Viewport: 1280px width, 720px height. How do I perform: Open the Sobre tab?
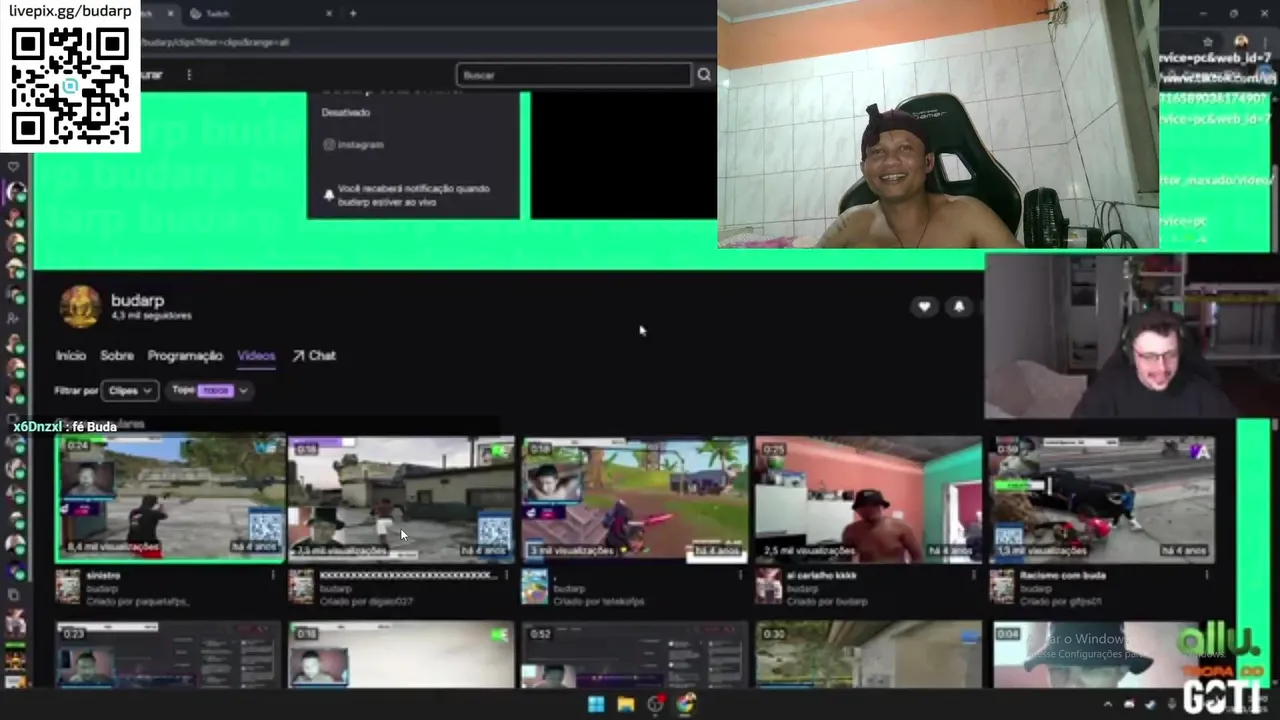pos(117,356)
